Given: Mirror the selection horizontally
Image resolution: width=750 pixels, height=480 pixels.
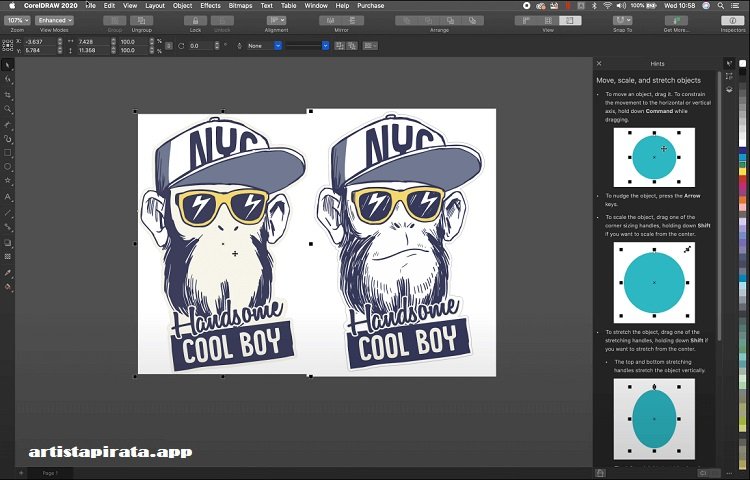Looking at the screenshot, I should tap(330, 21).
